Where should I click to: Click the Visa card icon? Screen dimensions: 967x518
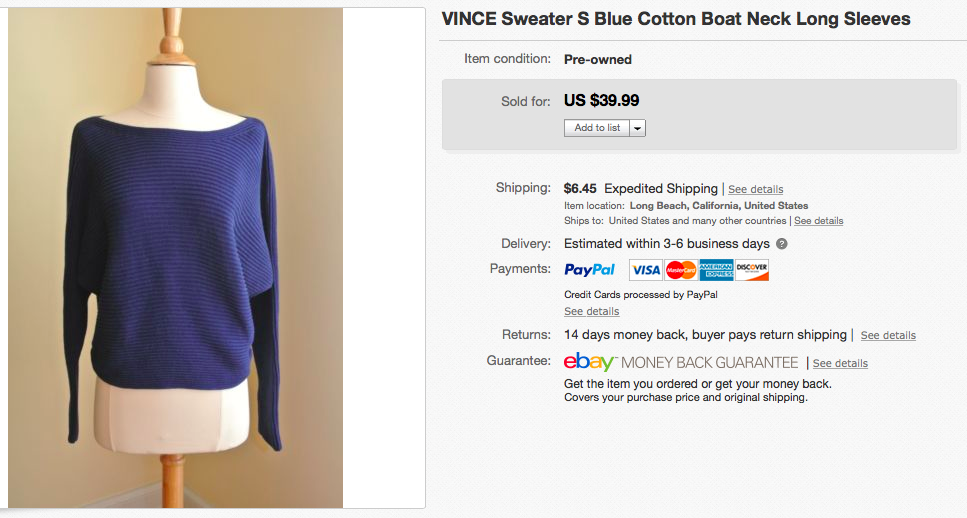click(646, 270)
